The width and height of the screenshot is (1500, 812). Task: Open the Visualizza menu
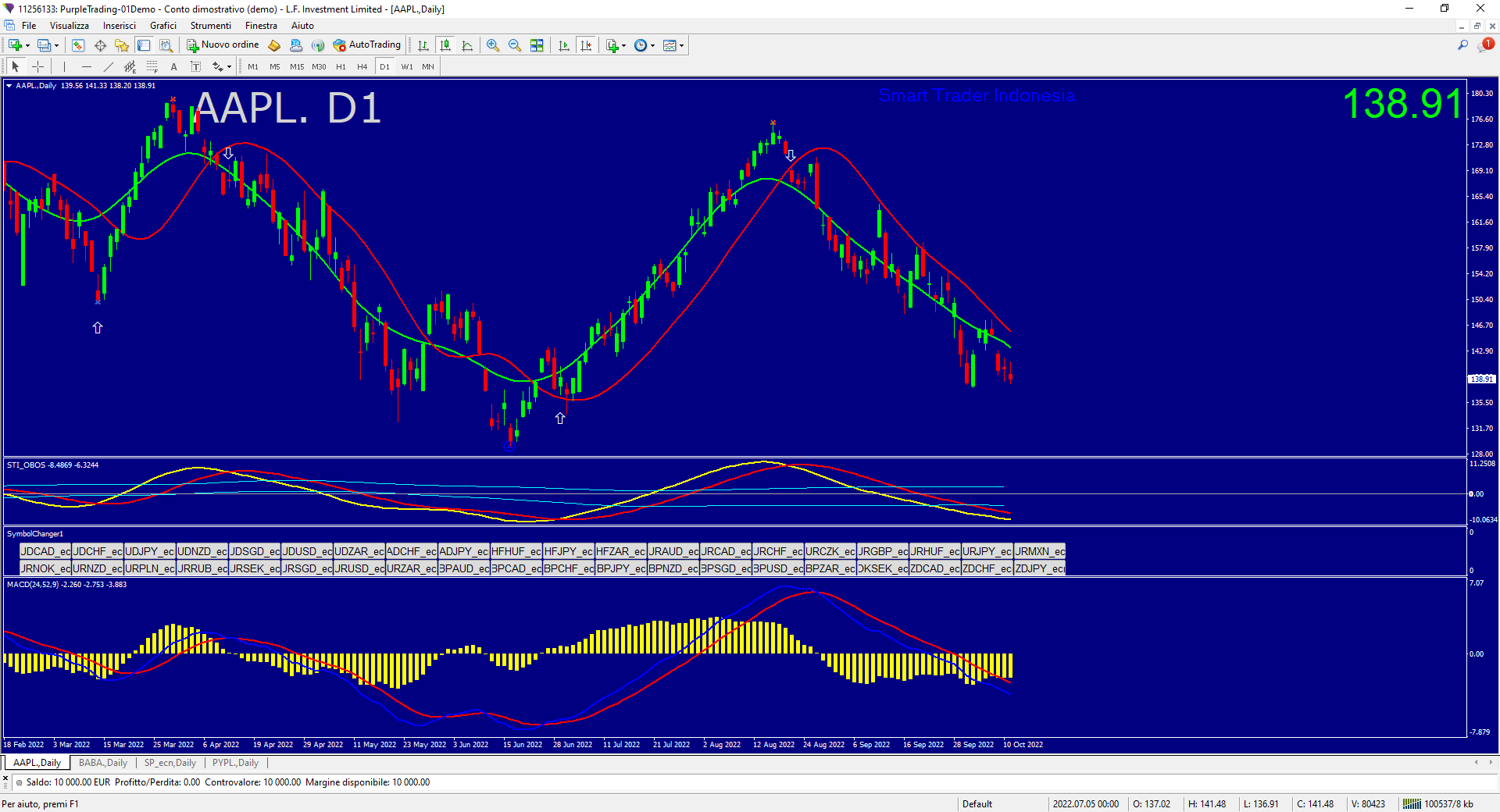(70, 26)
